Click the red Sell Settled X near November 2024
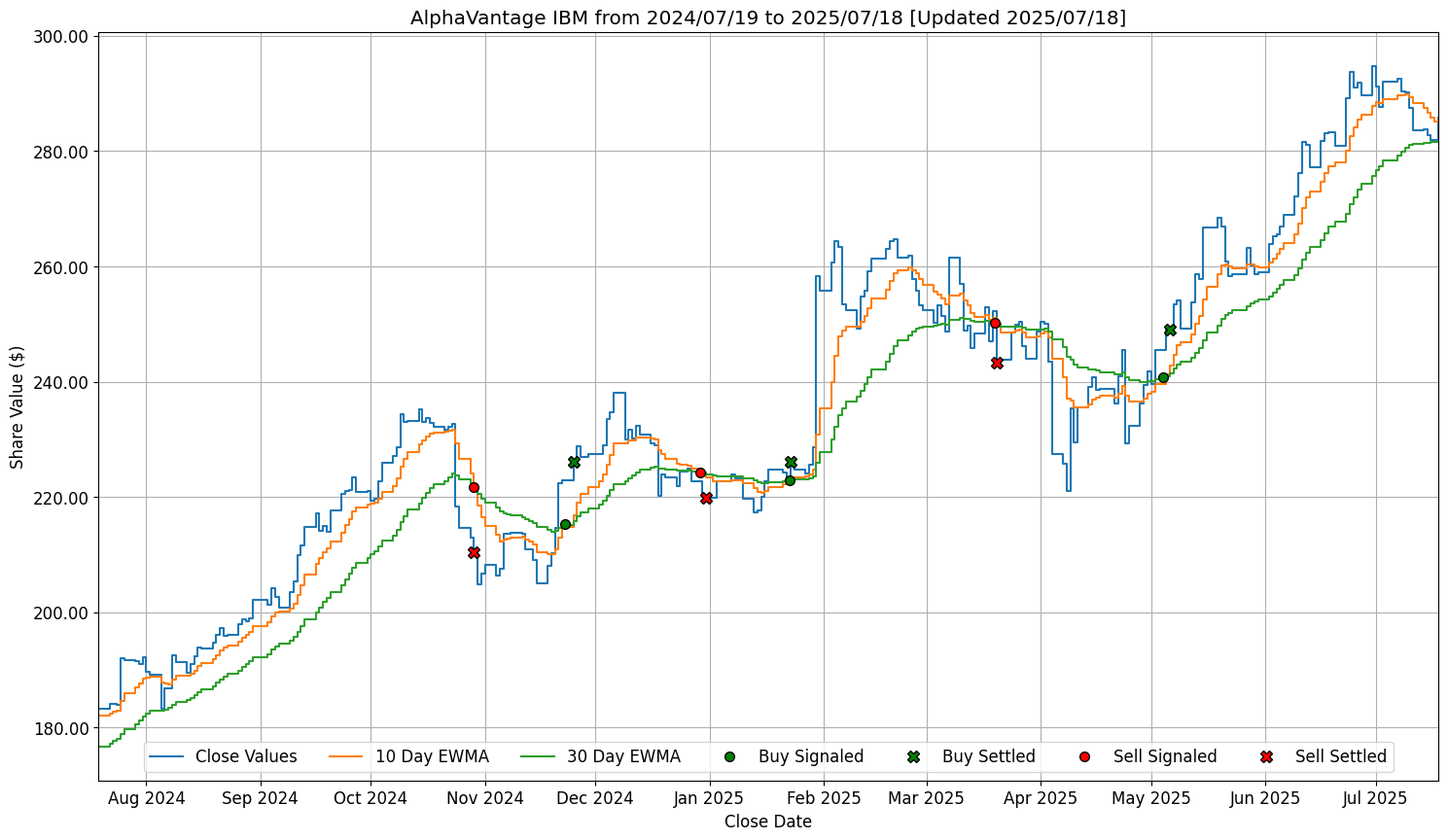 pyautogui.click(x=474, y=552)
